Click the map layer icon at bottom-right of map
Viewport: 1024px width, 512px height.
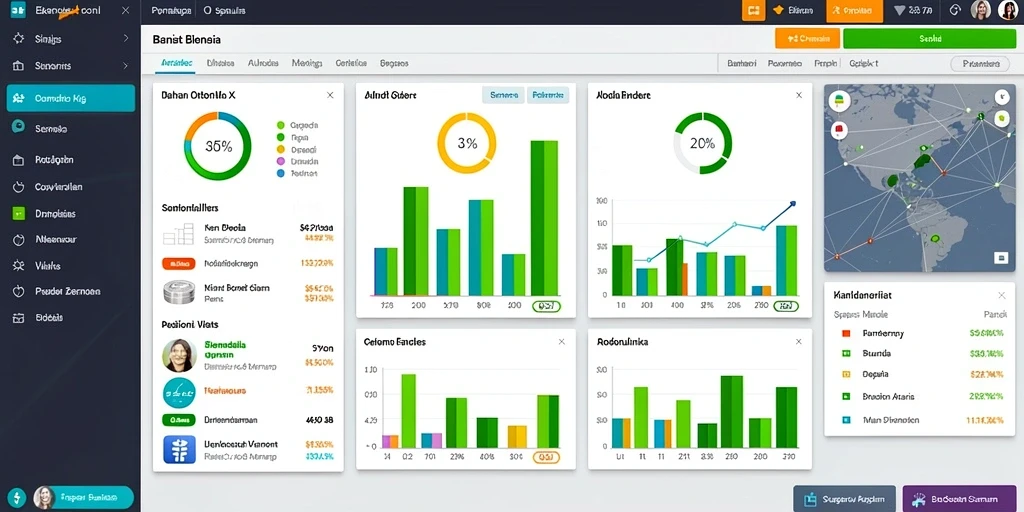click(x=1000, y=257)
